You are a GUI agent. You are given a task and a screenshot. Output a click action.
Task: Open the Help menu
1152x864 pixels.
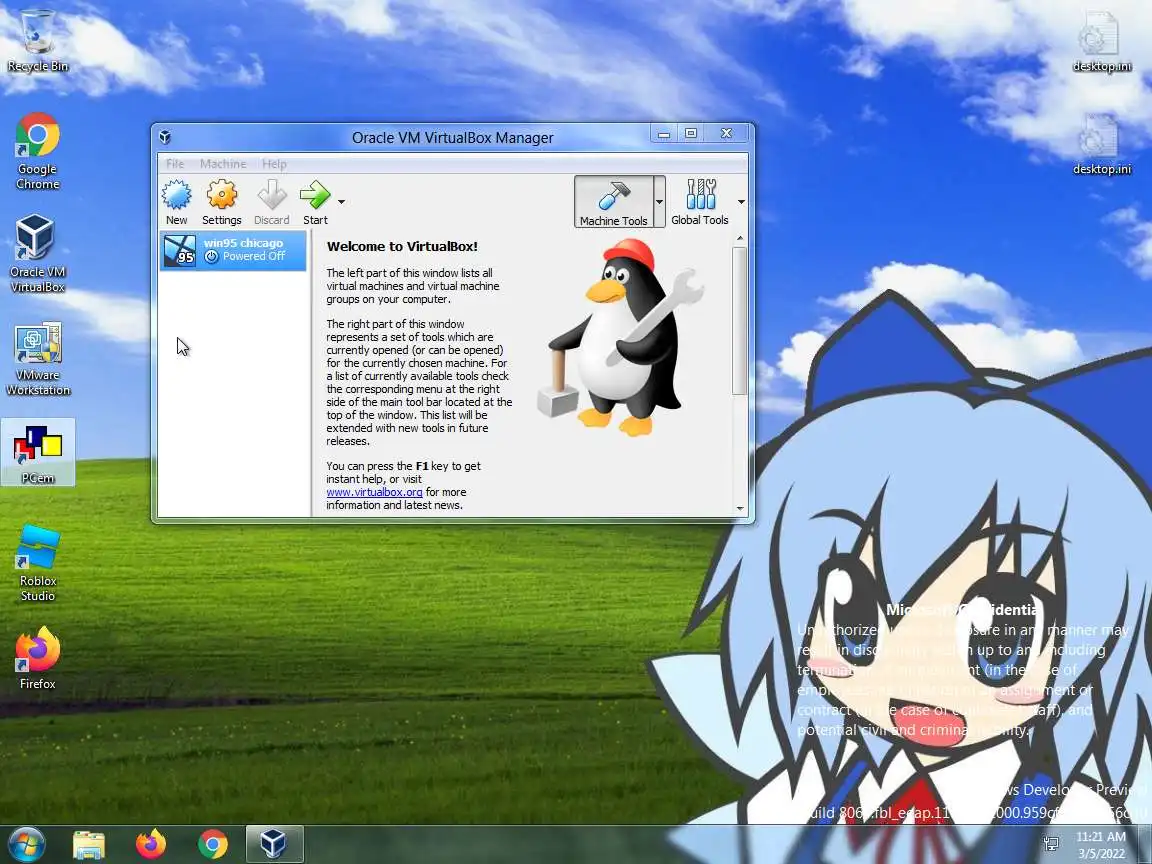pos(274,164)
